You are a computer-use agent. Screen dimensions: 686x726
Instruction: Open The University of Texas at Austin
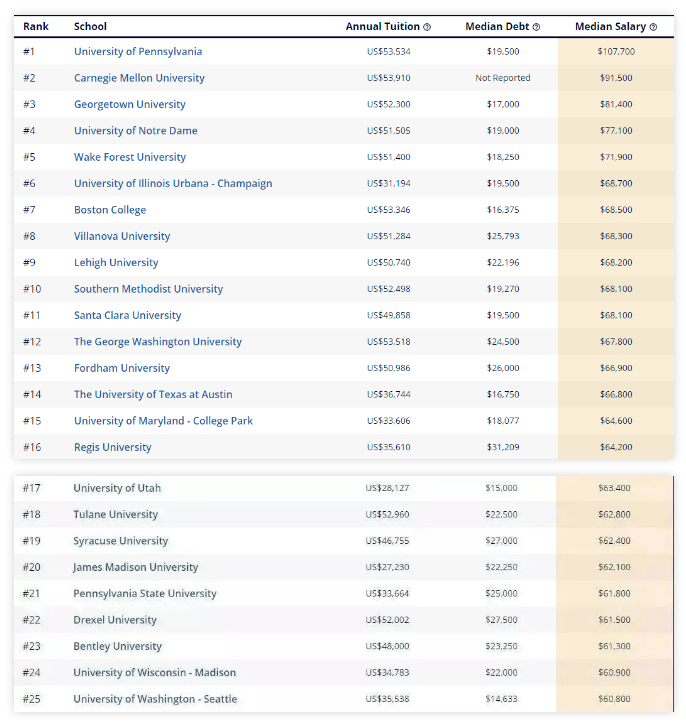click(x=153, y=394)
